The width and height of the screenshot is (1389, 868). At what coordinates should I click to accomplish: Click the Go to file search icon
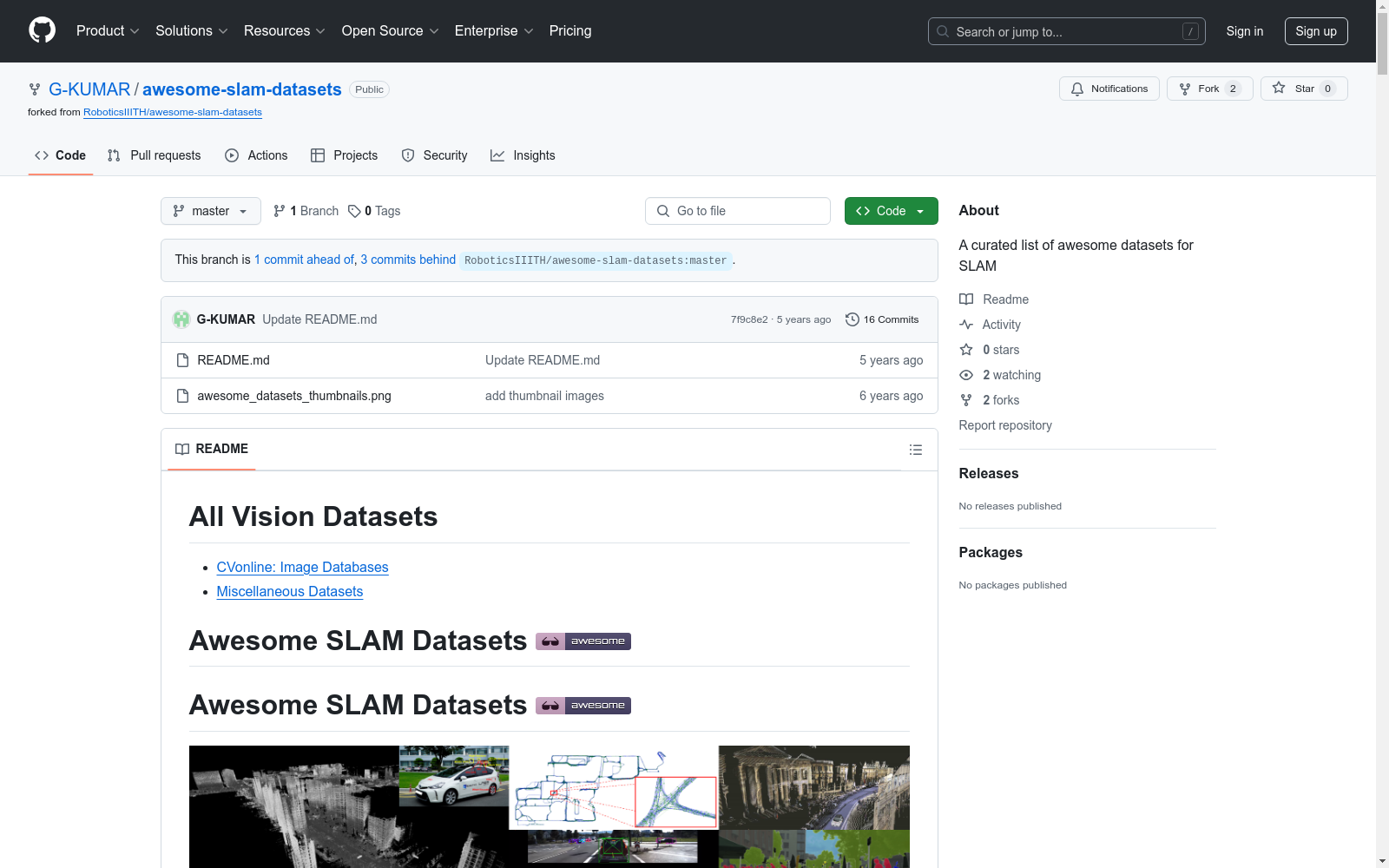click(x=663, y=211)
